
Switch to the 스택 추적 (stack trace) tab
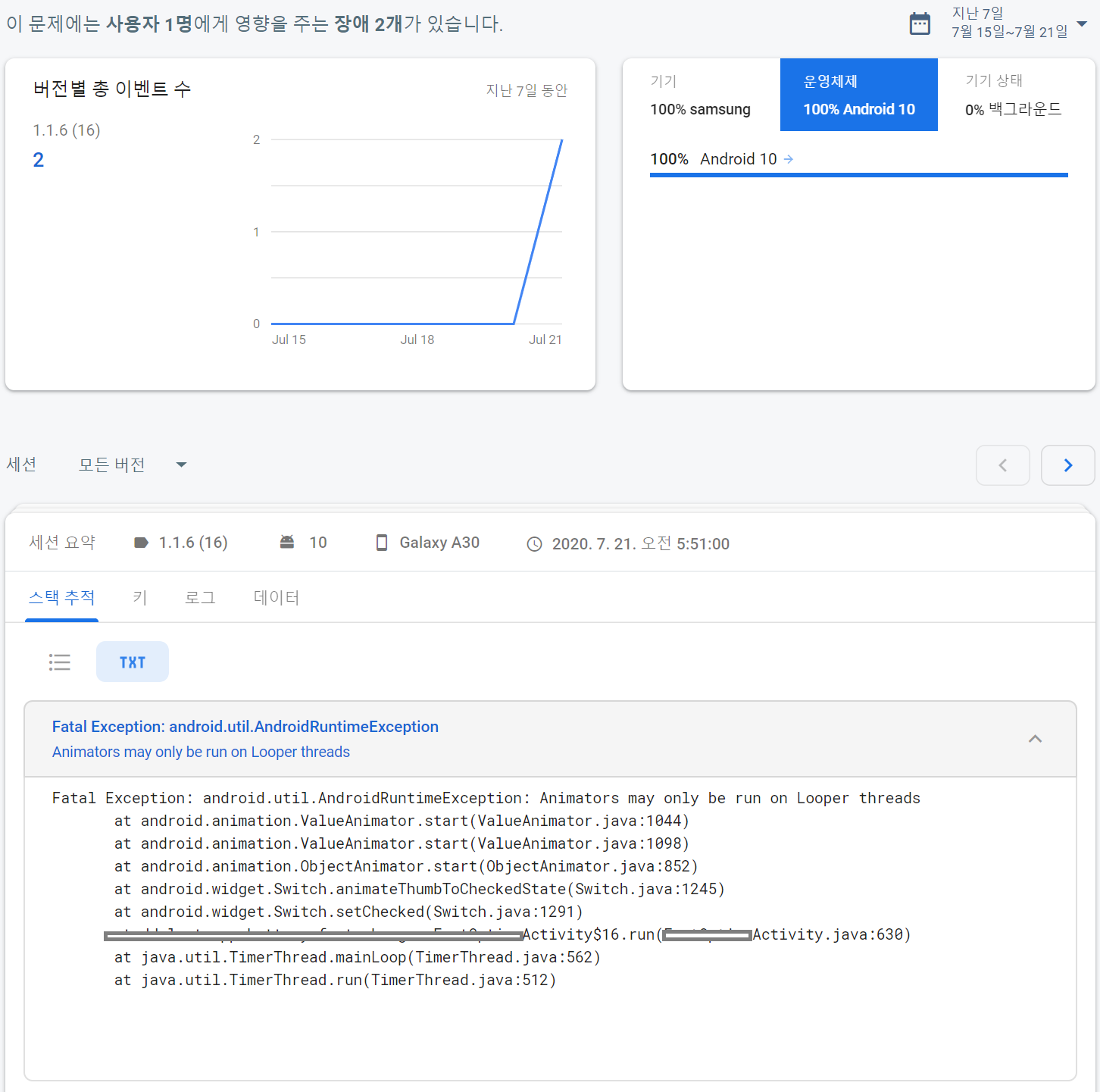61,598
